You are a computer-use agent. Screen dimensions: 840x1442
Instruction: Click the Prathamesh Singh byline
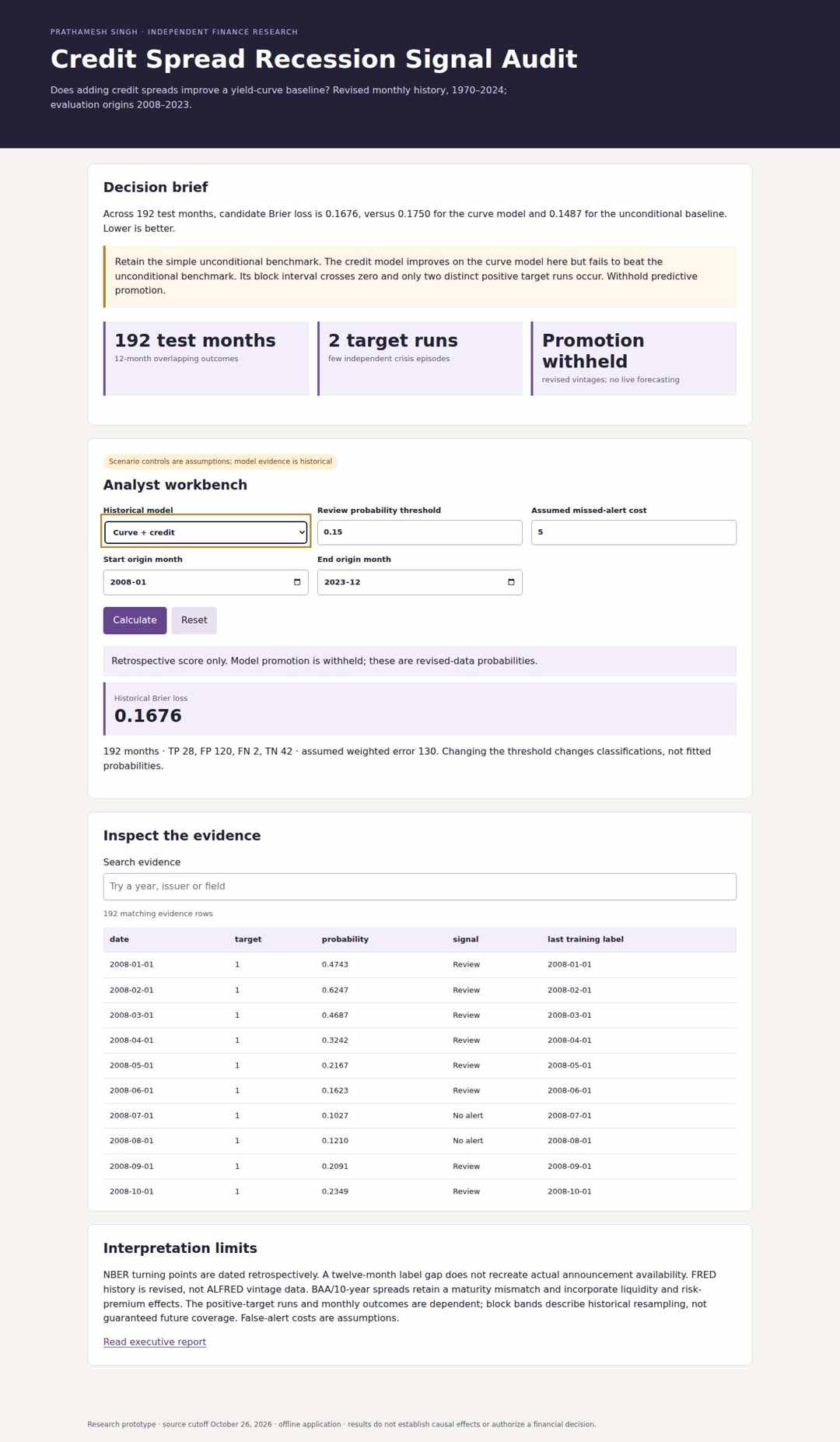174,32
